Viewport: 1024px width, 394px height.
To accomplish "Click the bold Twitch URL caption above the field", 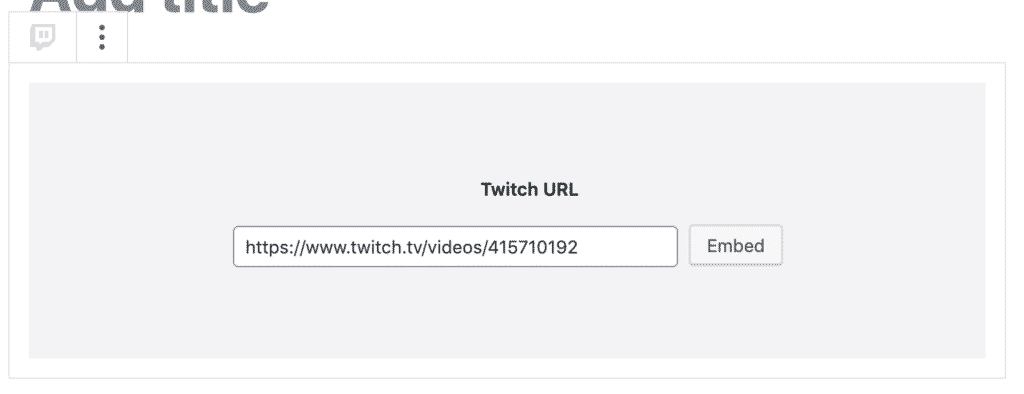I will tap(529, 189).
